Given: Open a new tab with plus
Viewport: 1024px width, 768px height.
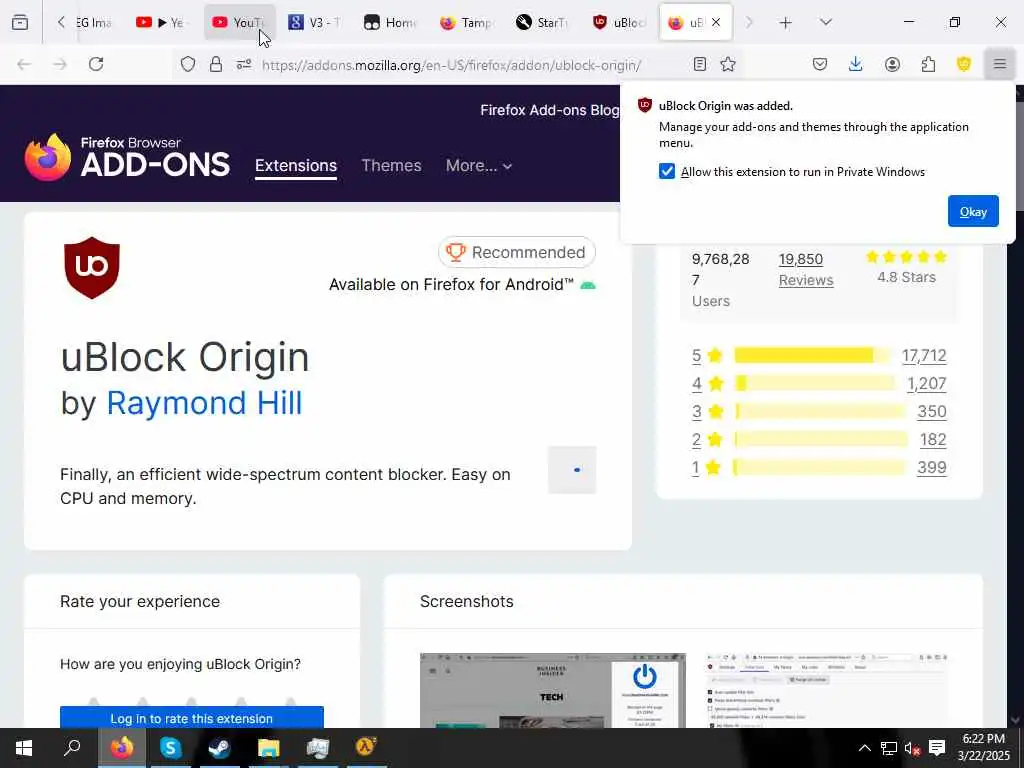Looking at the screenshot, I should click(786, 23).
